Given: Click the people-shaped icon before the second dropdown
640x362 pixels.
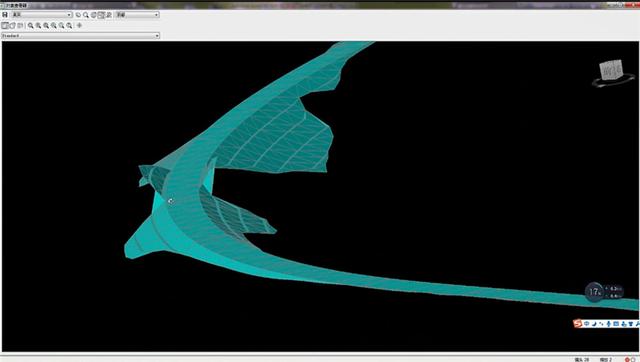Looking at the screenshot, I should 109,15.
